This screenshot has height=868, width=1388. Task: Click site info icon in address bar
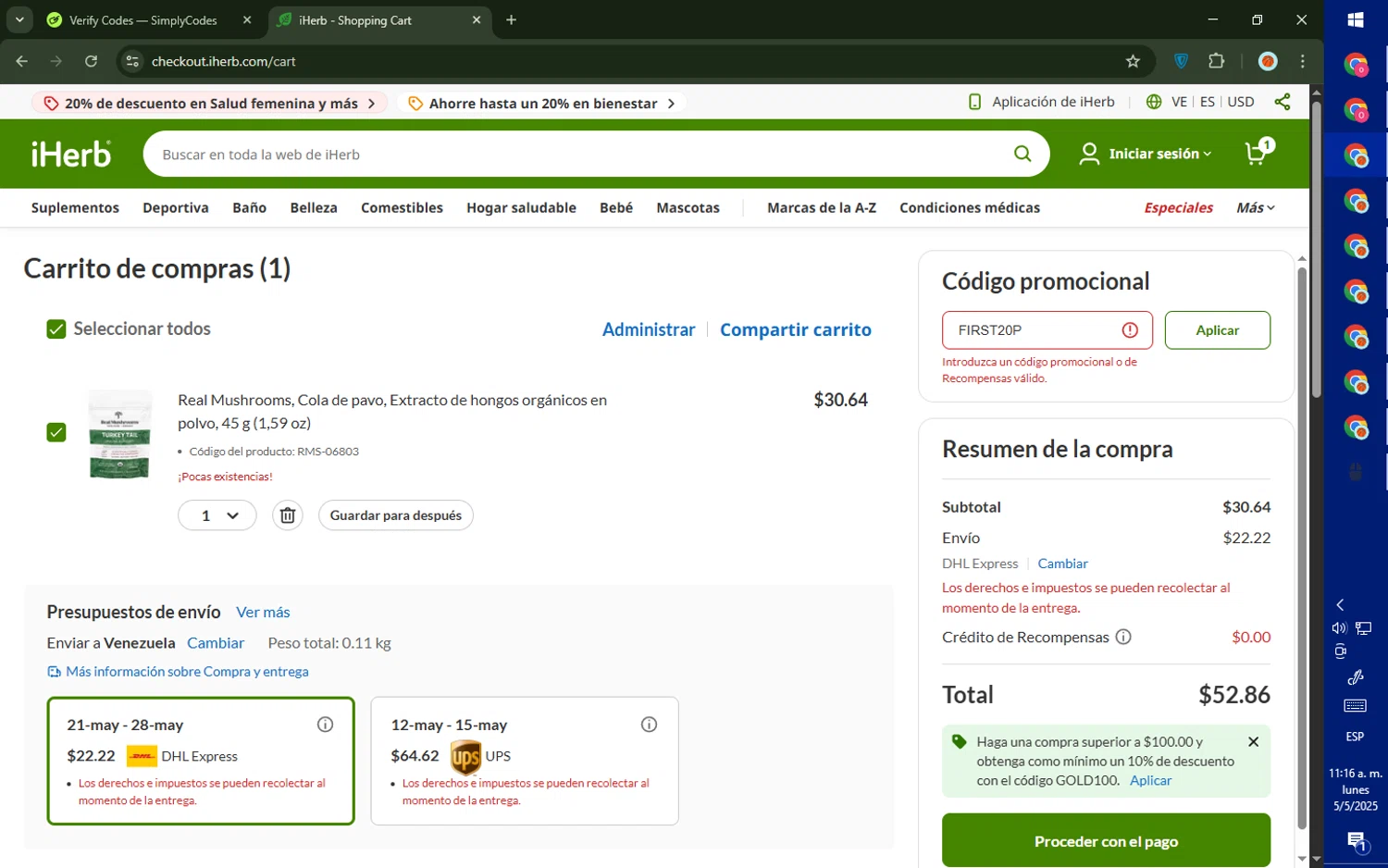[x=132, y=61]
